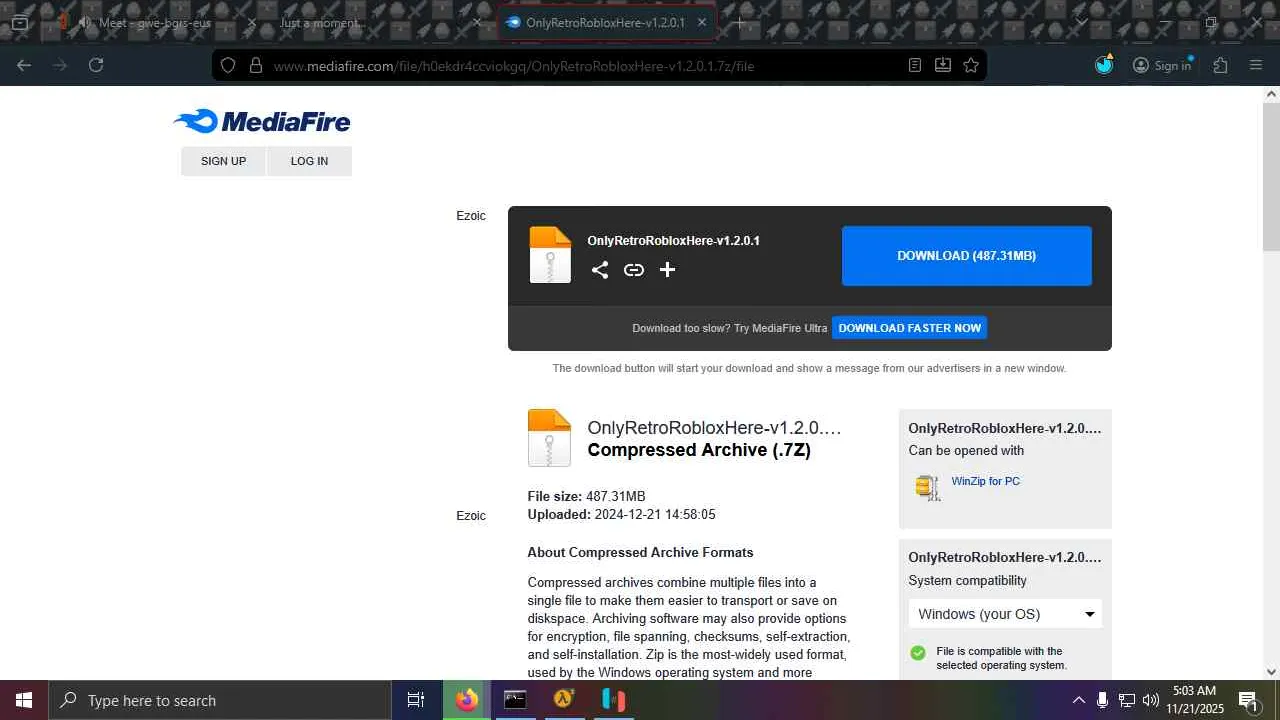Click Sign in in the Firefox toolbar
This screenshot has height=720, width=1280.
pos(1162,65)
